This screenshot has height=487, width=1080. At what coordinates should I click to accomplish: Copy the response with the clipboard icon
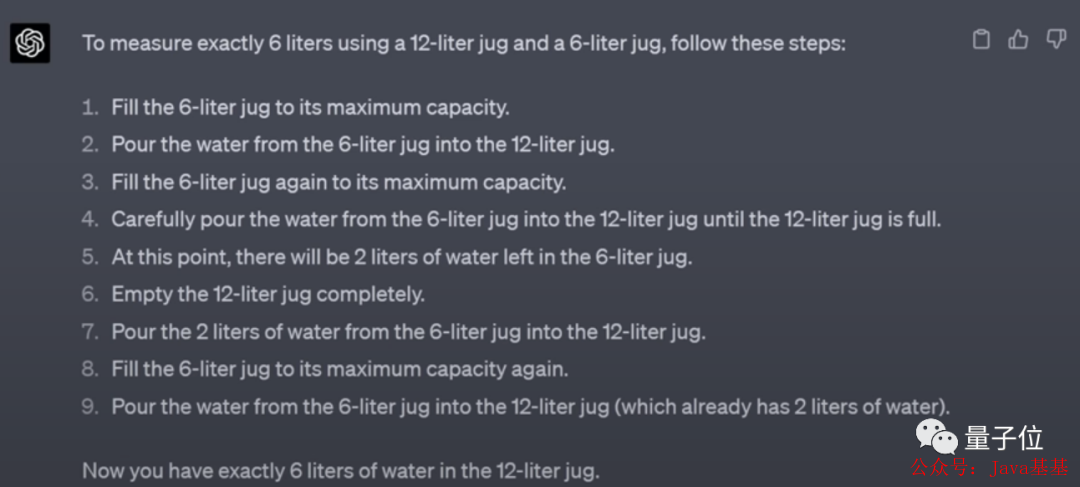982,40
